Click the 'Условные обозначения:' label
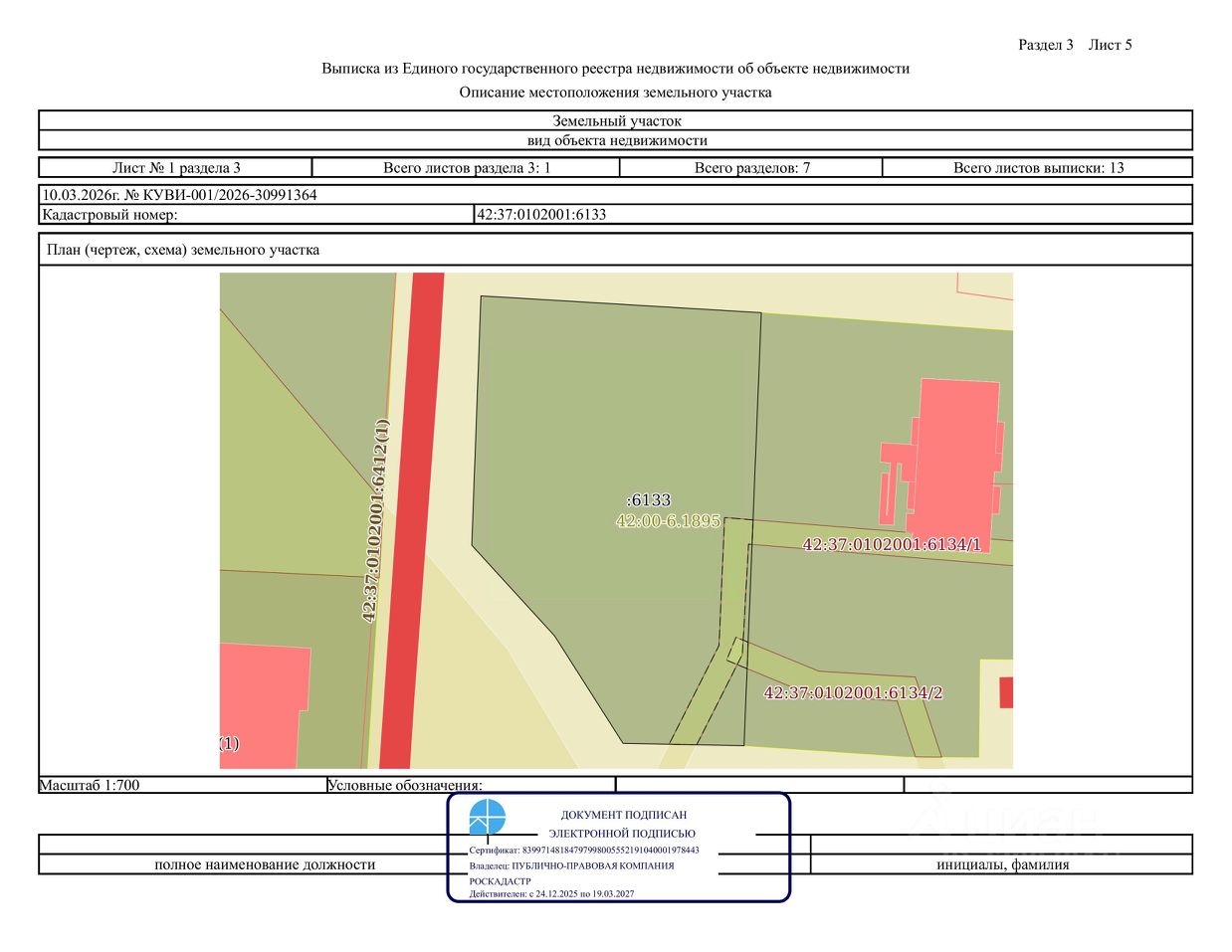Image resolution: width=1232 pixels, height=952 pixels. (x=404, y=785)
